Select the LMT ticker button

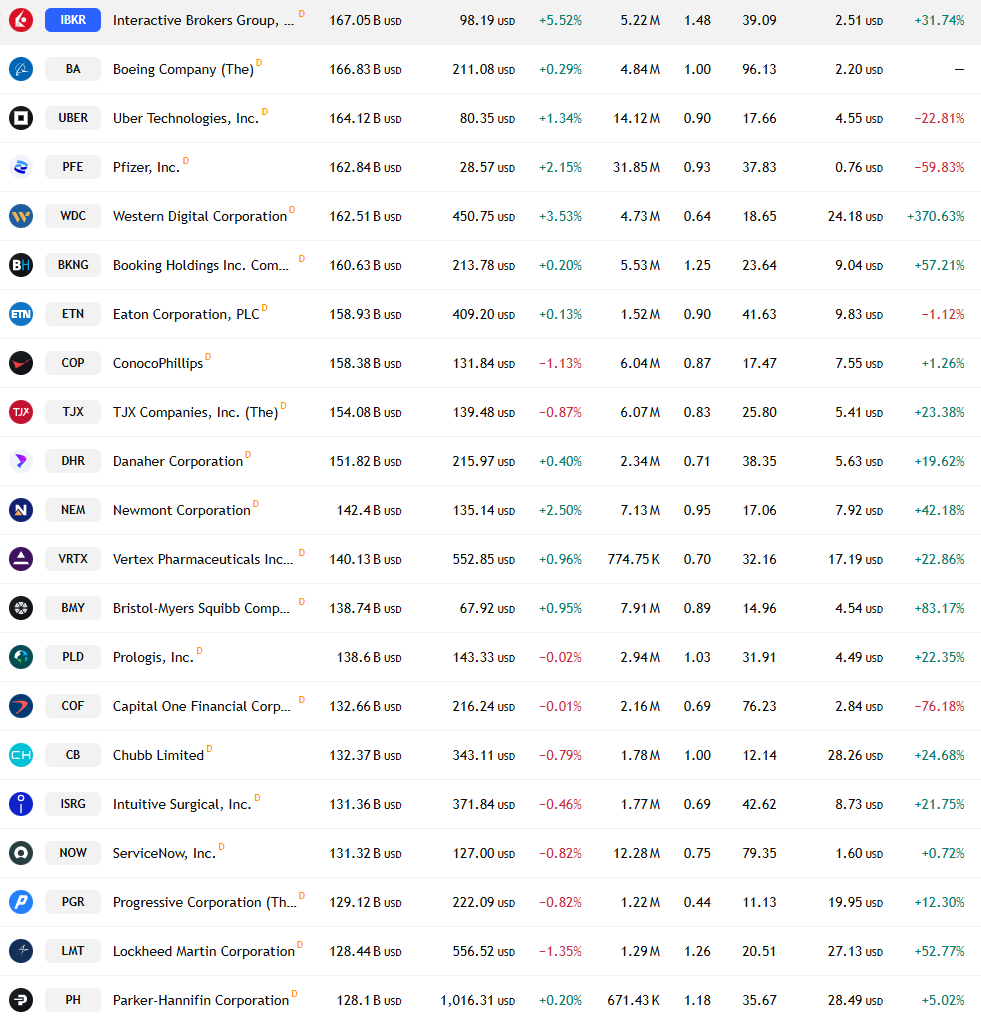coord(73,951)
